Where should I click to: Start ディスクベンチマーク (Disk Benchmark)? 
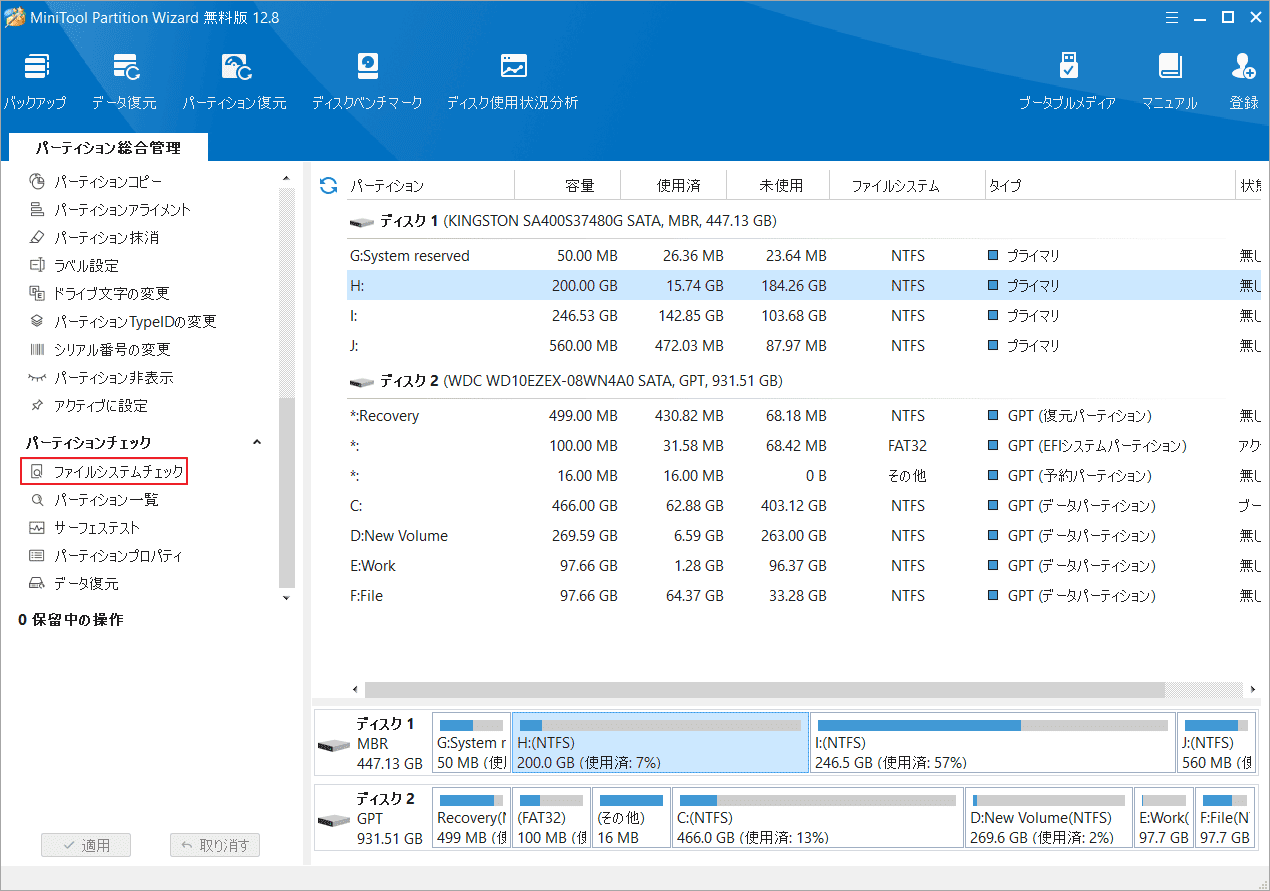[367, 80]
